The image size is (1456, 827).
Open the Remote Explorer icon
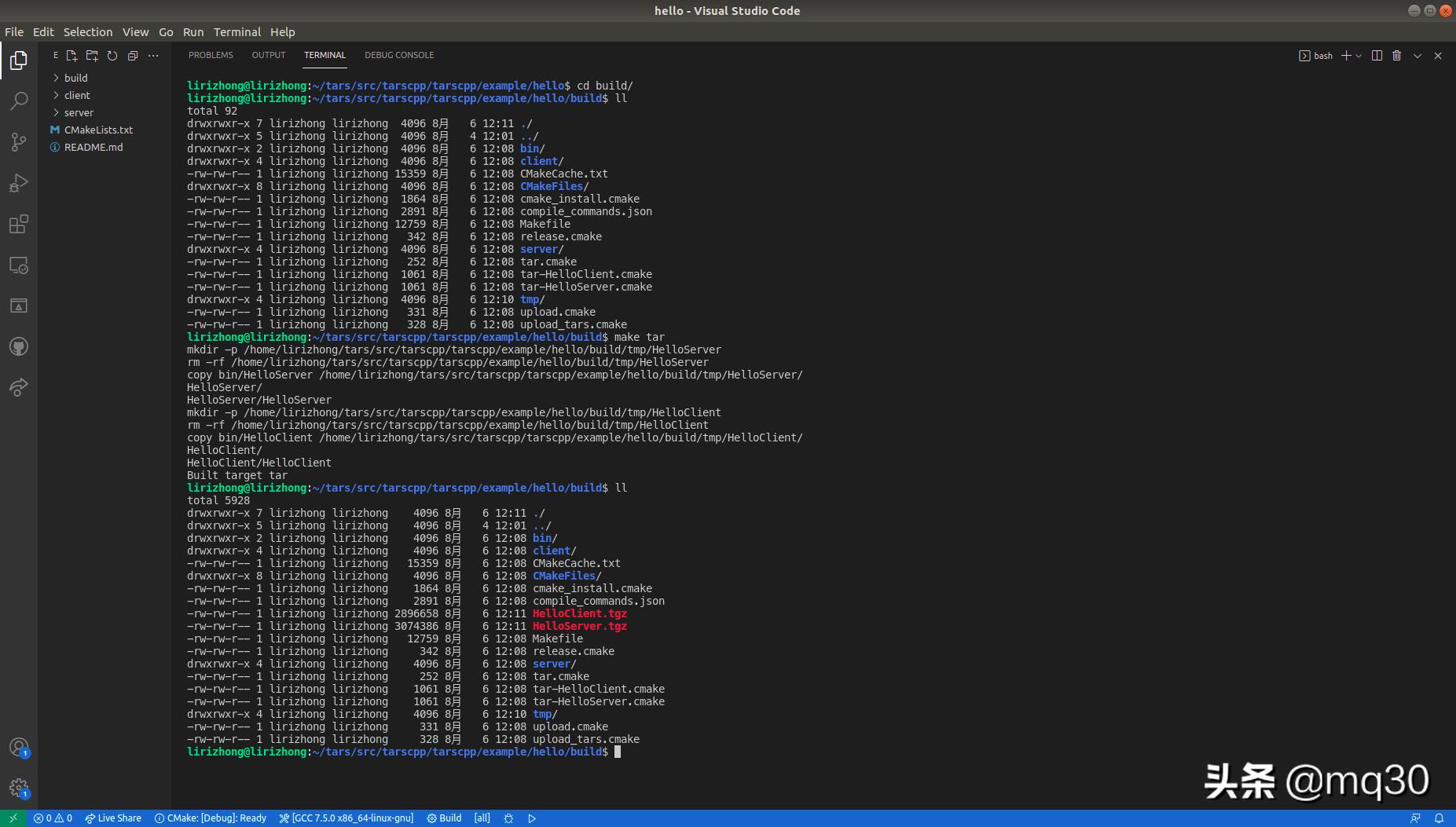click(x=18, y=265)
